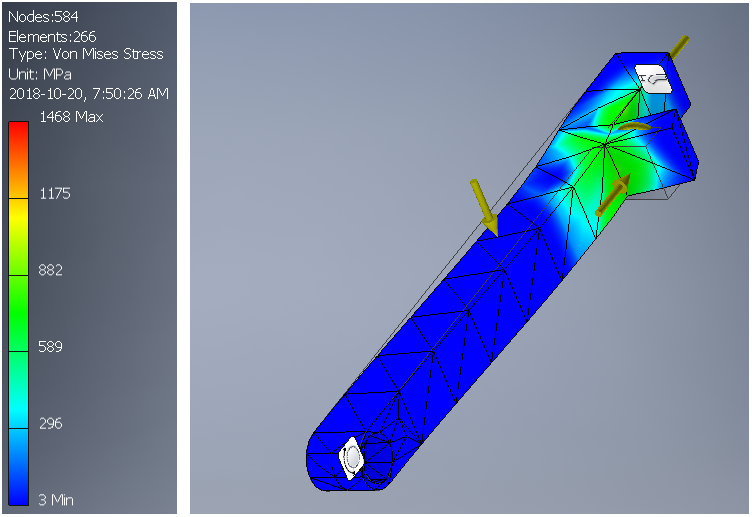Click the curved moment glyph on the beam top
Image resolution: width=752 pixels, height=517 pixels.
coord(634,127)
